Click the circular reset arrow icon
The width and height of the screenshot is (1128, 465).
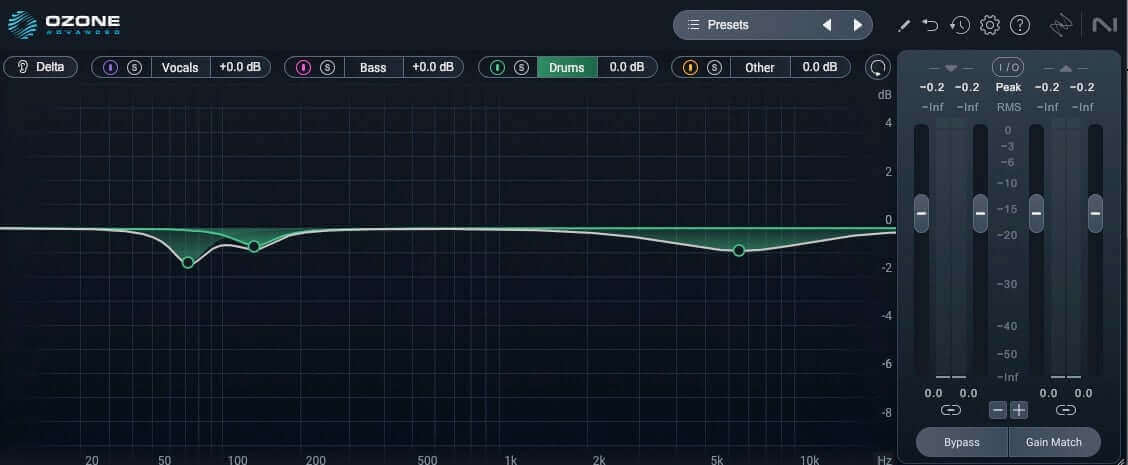877,68
